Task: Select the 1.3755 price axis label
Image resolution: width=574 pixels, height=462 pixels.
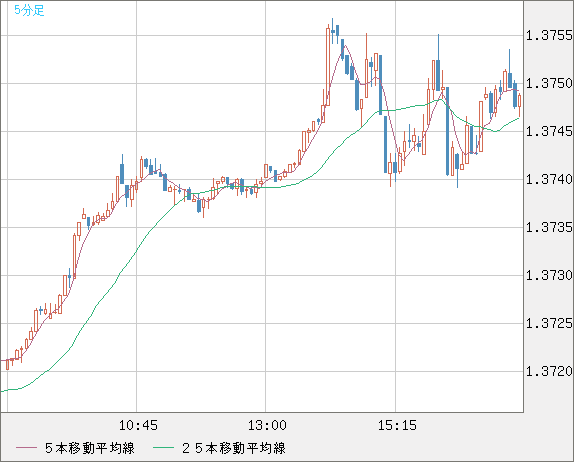Action: [549, 36]
